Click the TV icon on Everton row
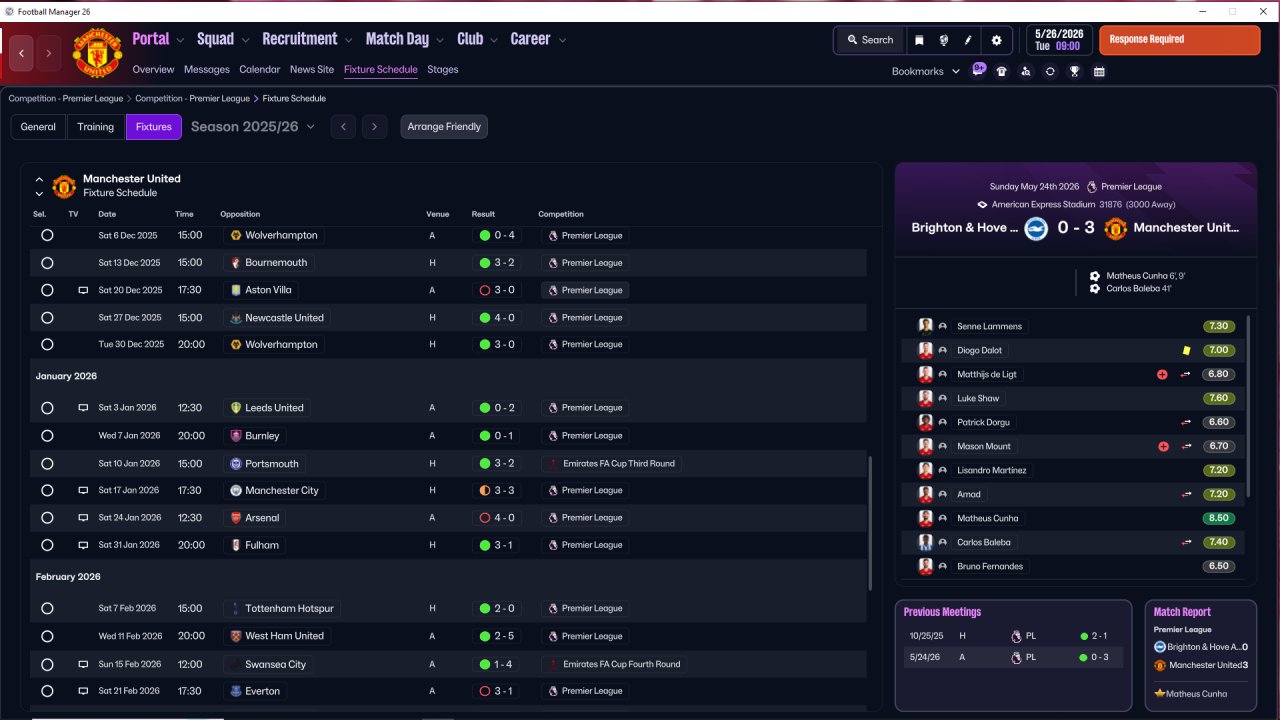This screenshot has width=1280, height=720. tap(83, 691)
